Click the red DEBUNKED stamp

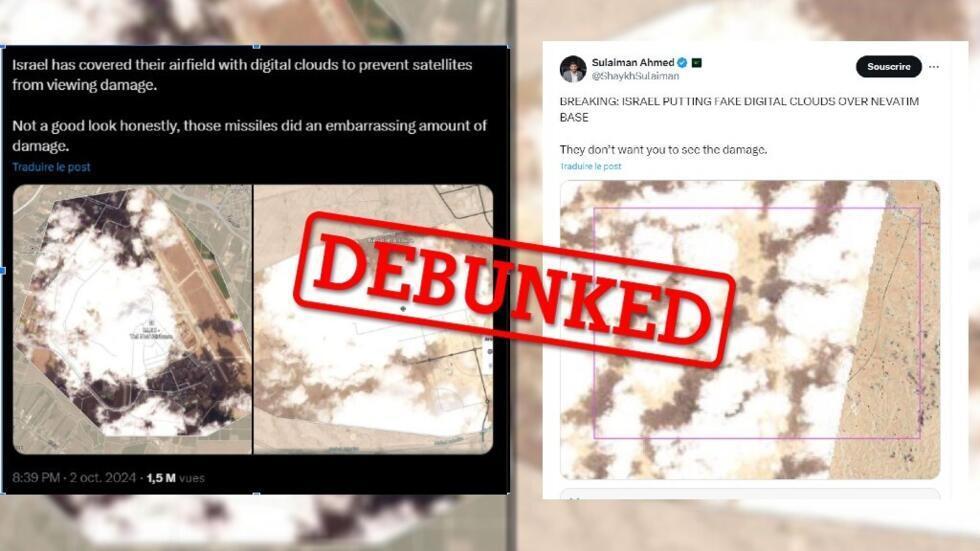[x=512, y=289]
